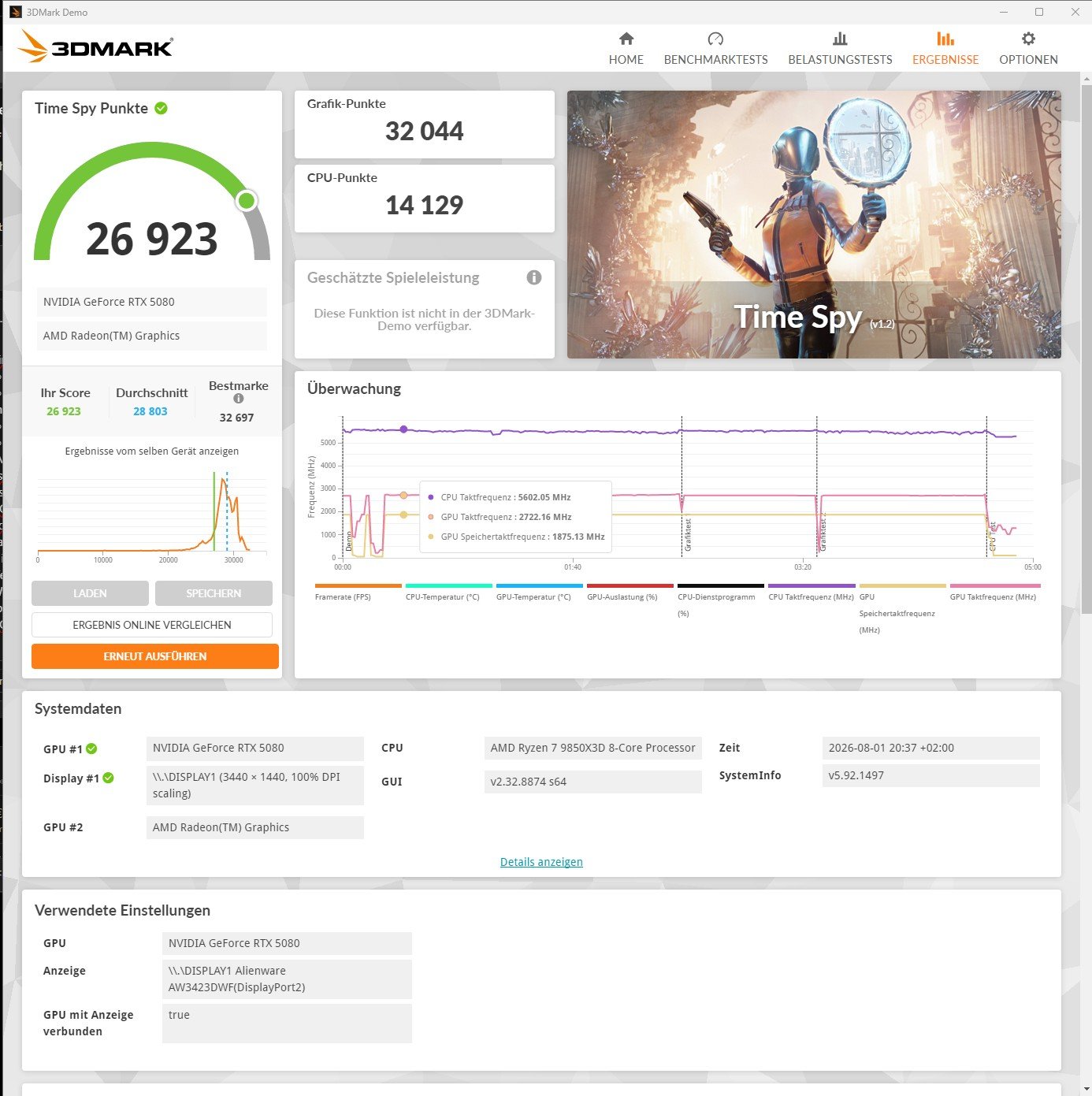Toggle the GPU-Auslastung (%) legend series
The height and width of the screenshot is (1096, 1092).
point(630,592)
